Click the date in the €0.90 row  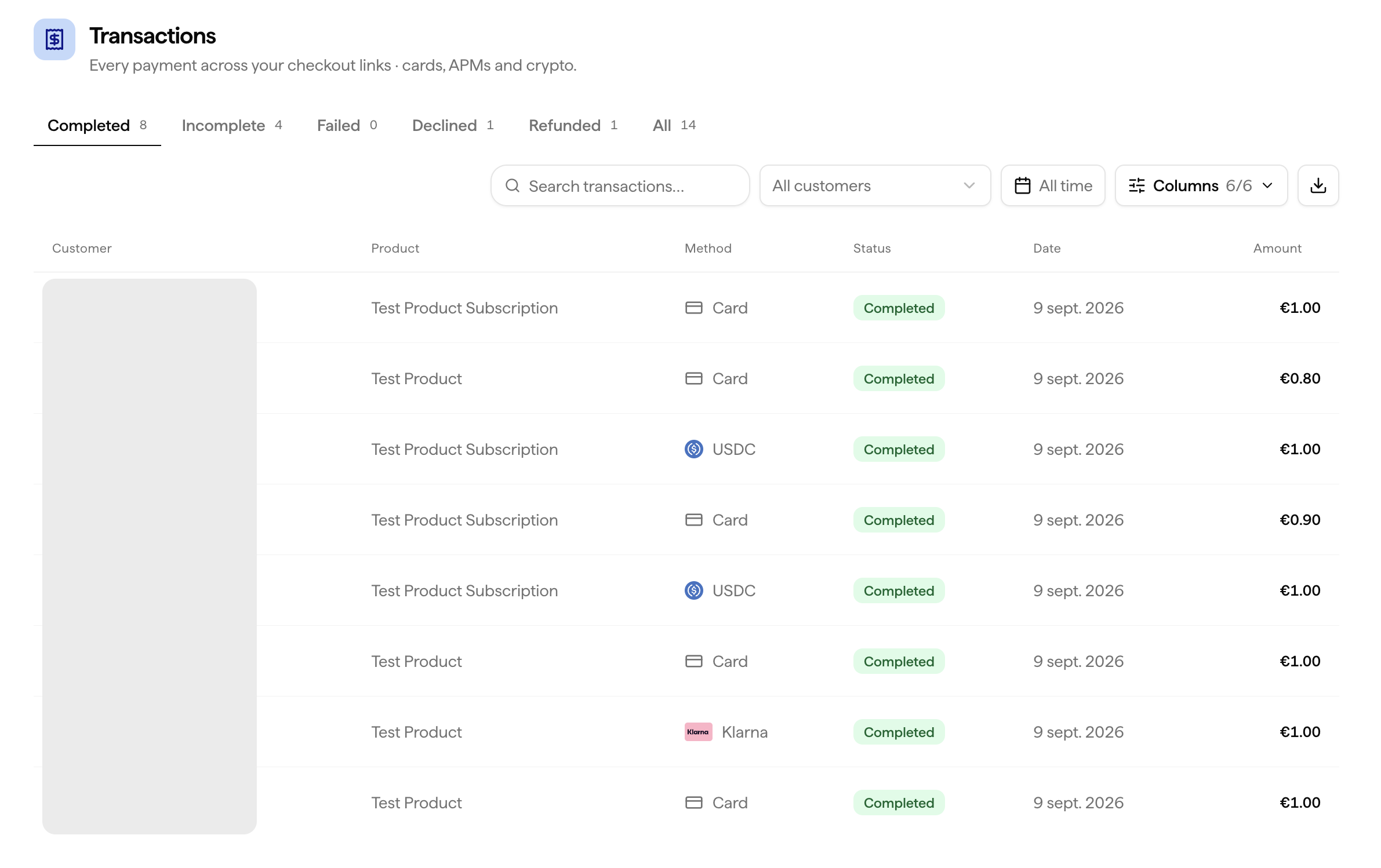click(x=1078, y=520)
